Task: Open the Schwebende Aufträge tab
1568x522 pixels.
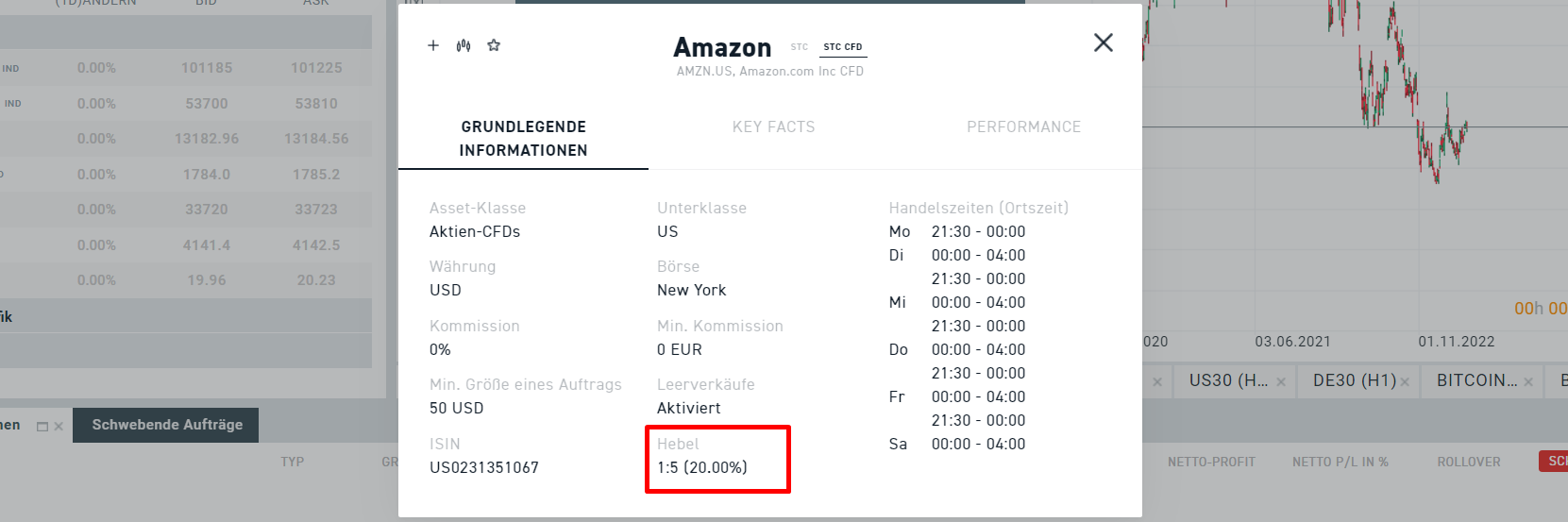Action: [167, 425]
